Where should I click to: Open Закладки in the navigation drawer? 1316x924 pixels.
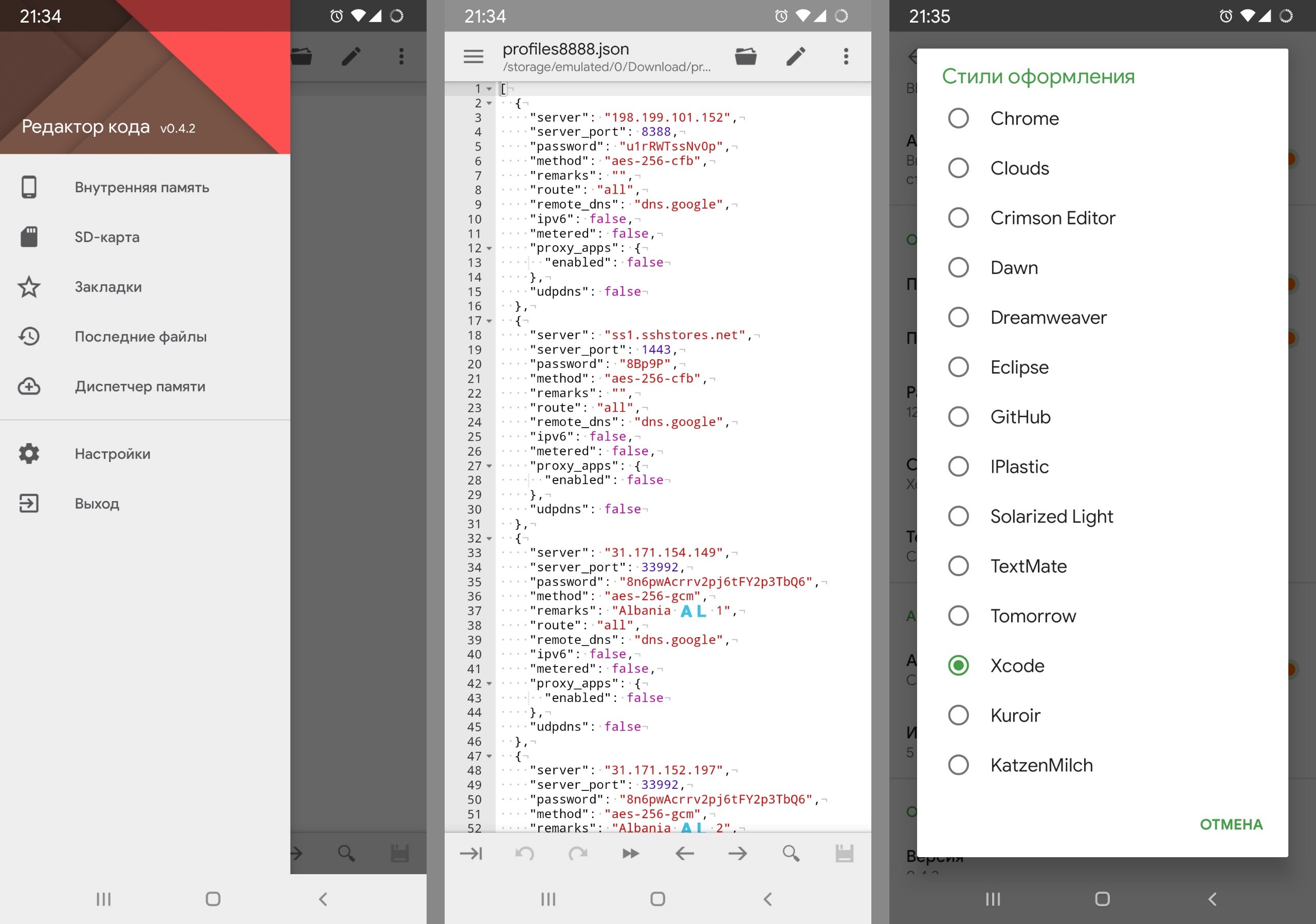pyautogui.click(x=108, y=287)
